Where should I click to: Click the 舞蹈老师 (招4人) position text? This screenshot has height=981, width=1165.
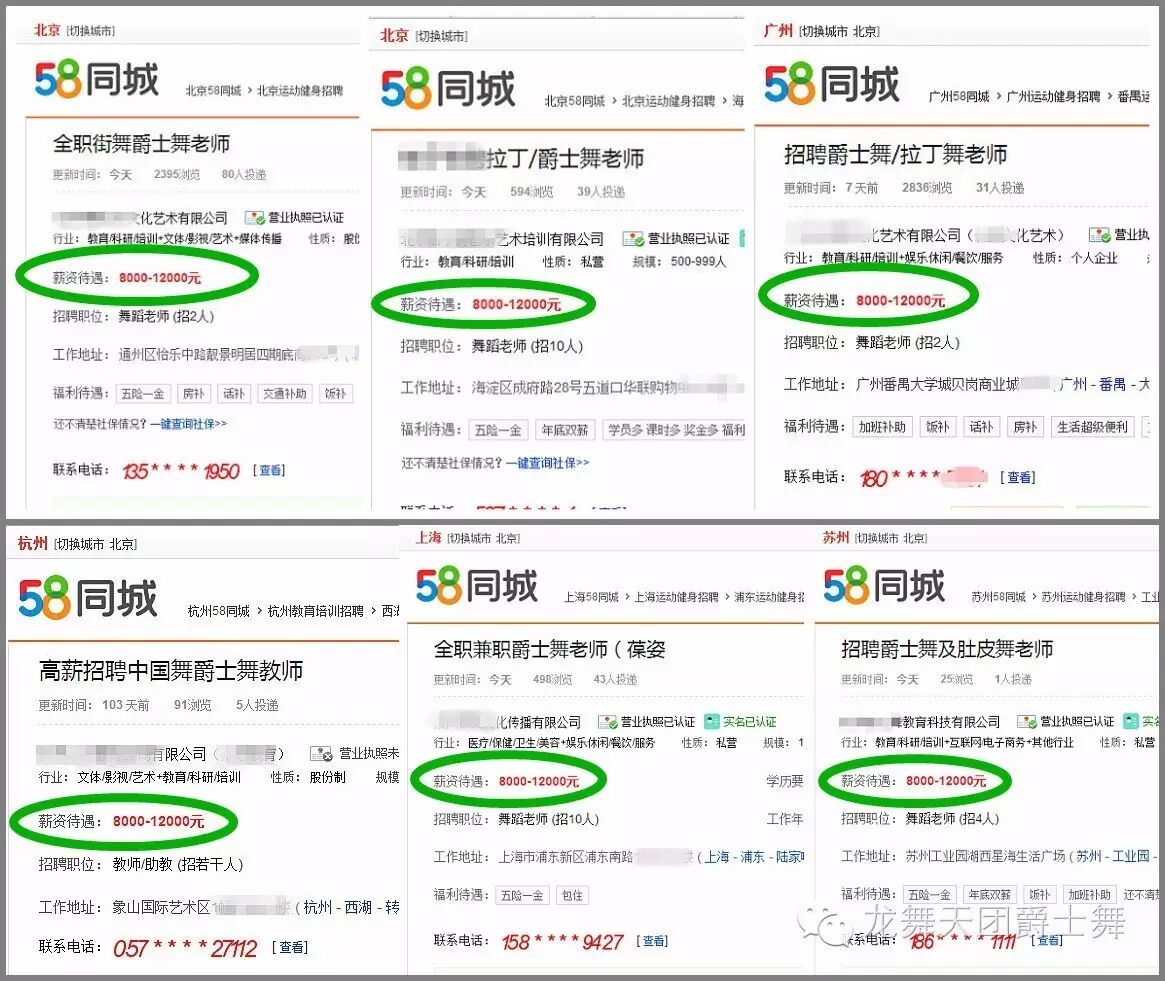[952, 818]
